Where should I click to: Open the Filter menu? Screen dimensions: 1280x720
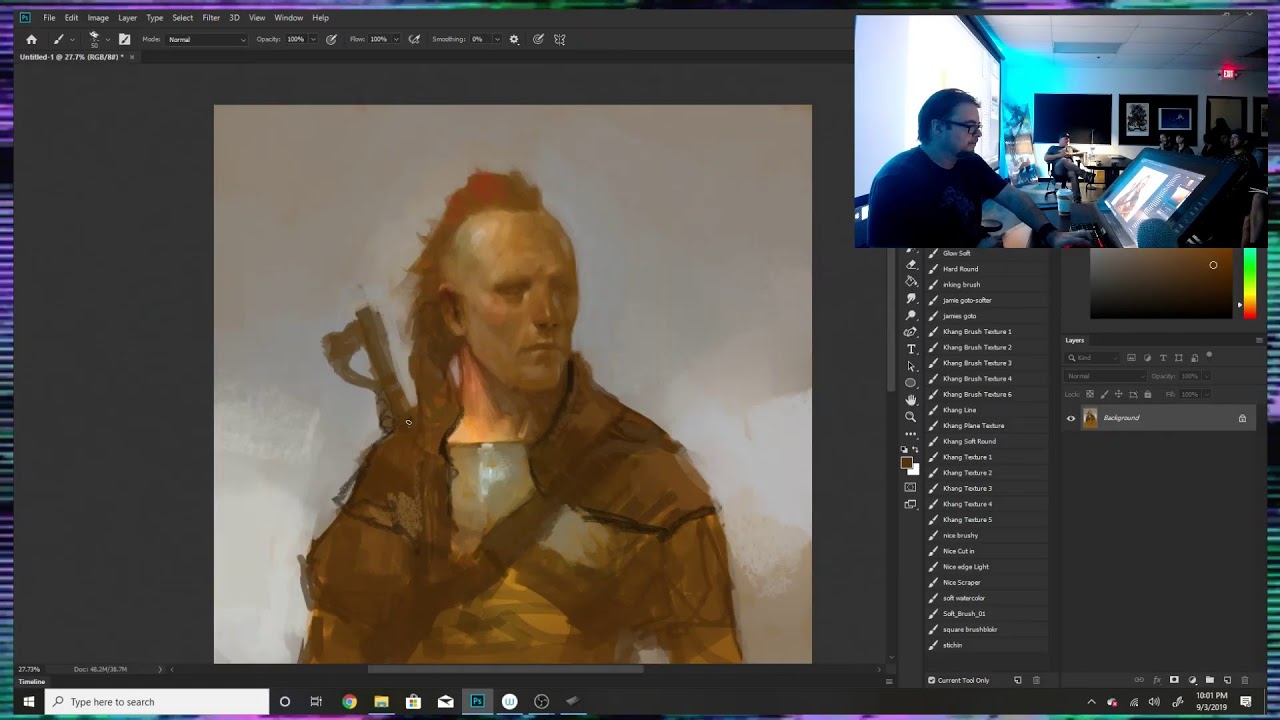211,17
